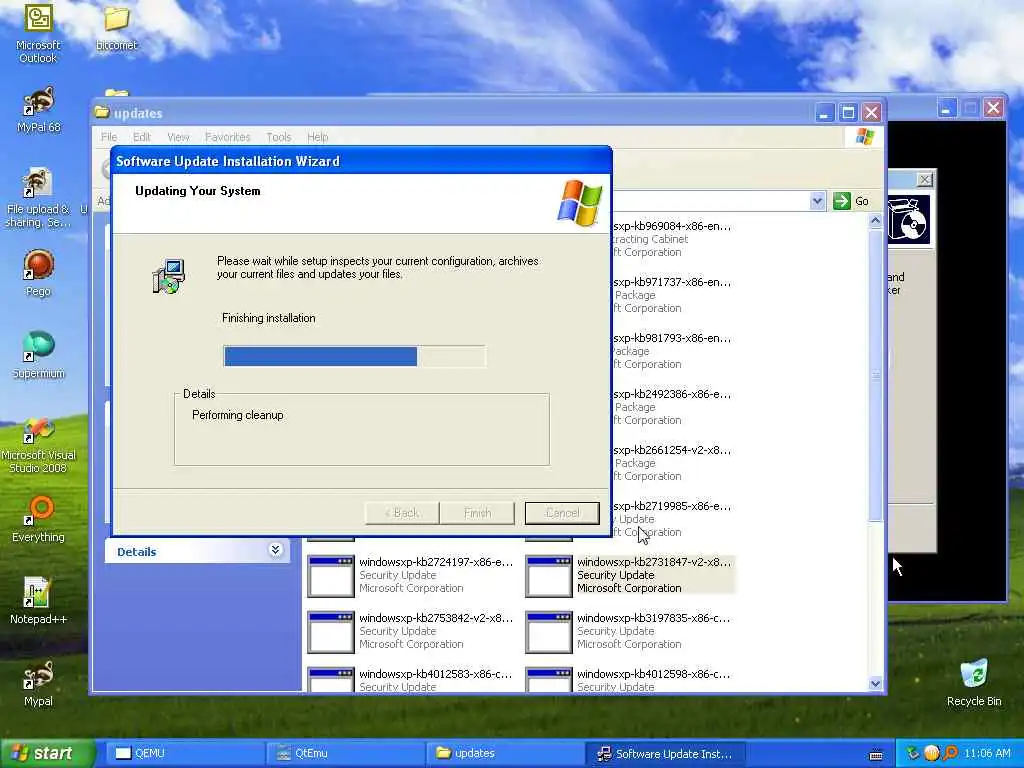Open the File menu in updates window
The height and width of the screenshot is (768, 1024).
tap(109, 137)
